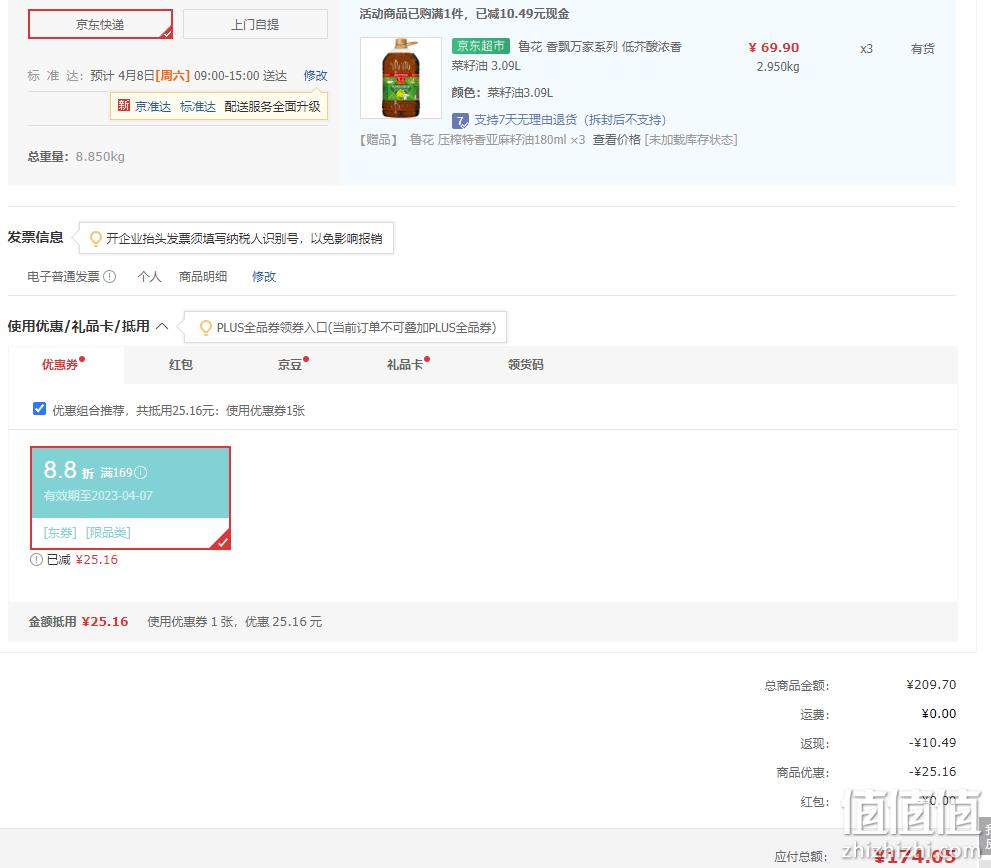The image size is (991, 868).
Task: Click the product quantity x3
Action: tap(866, 49)
